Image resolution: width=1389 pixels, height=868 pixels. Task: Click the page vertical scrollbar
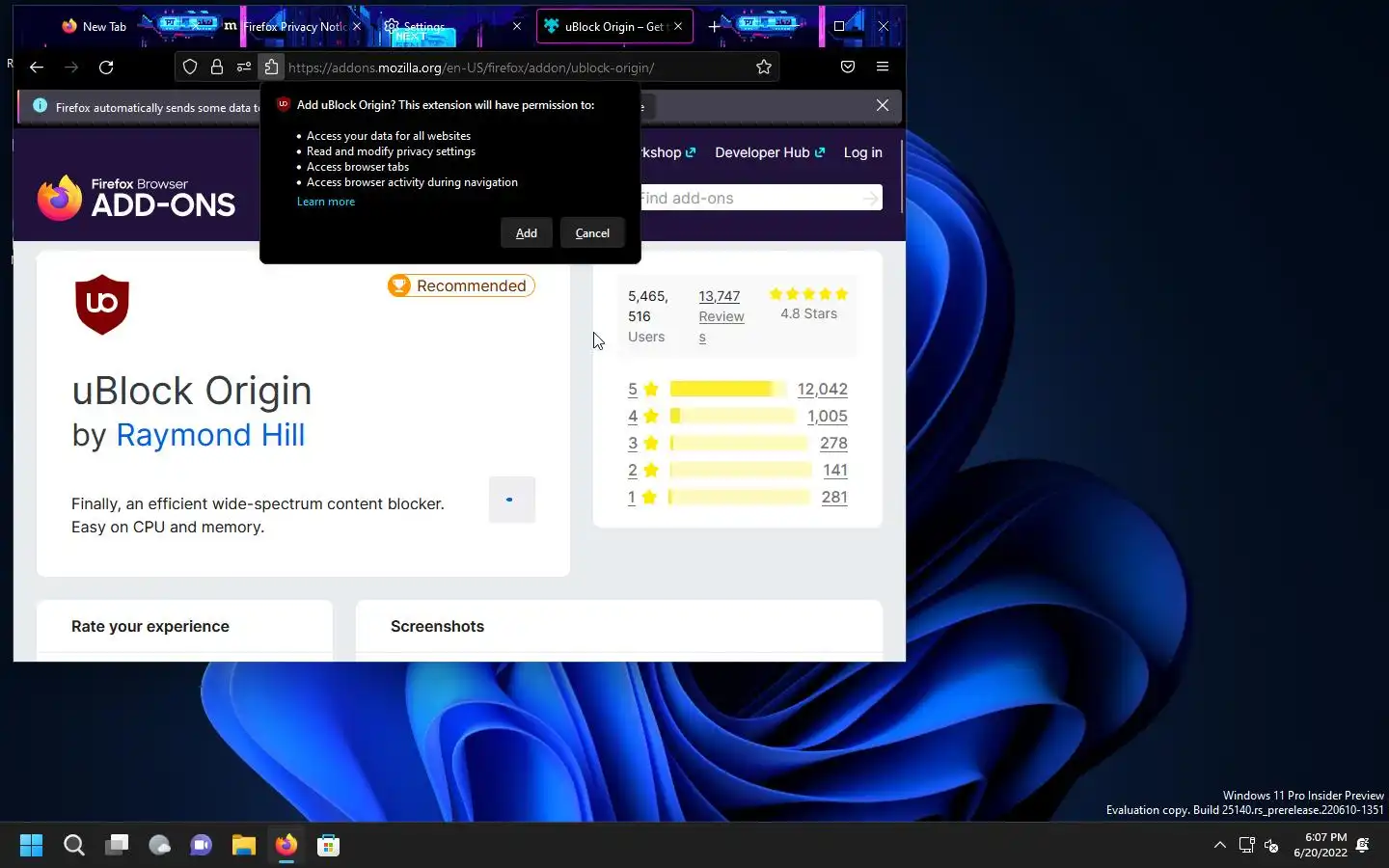(902, 176)
